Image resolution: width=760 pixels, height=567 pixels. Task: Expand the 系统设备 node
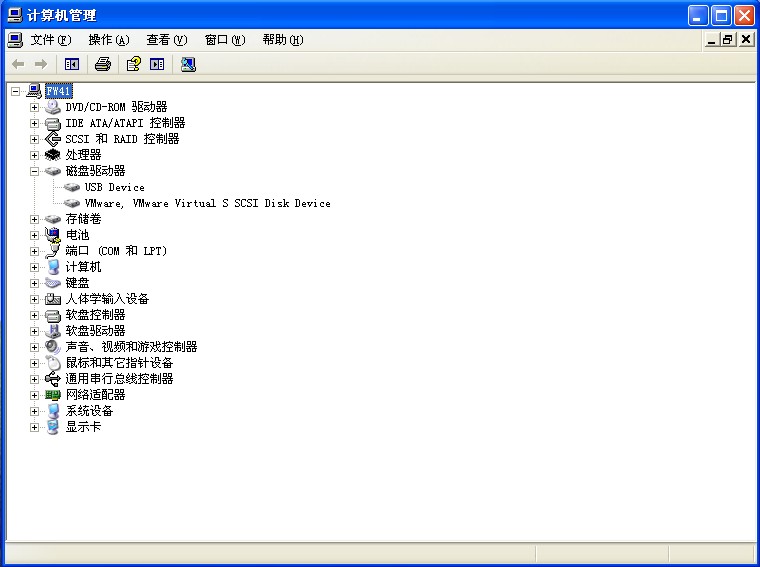point(34,411)
